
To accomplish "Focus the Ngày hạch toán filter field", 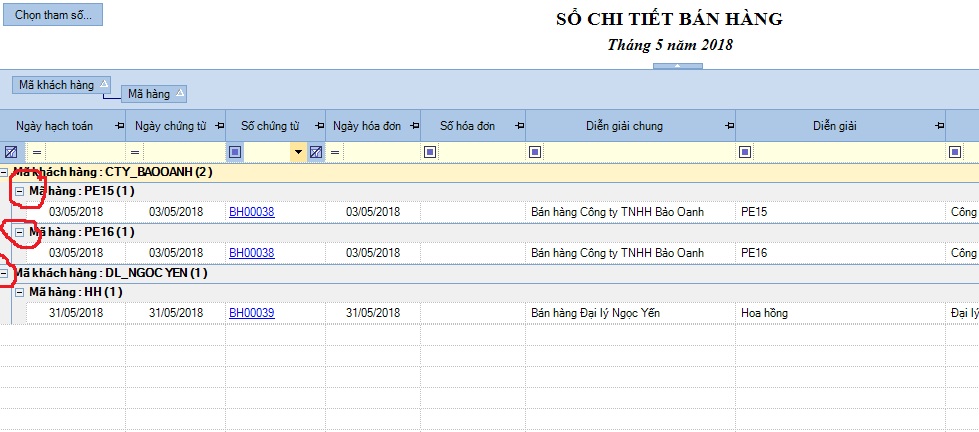I will point(84,152).
